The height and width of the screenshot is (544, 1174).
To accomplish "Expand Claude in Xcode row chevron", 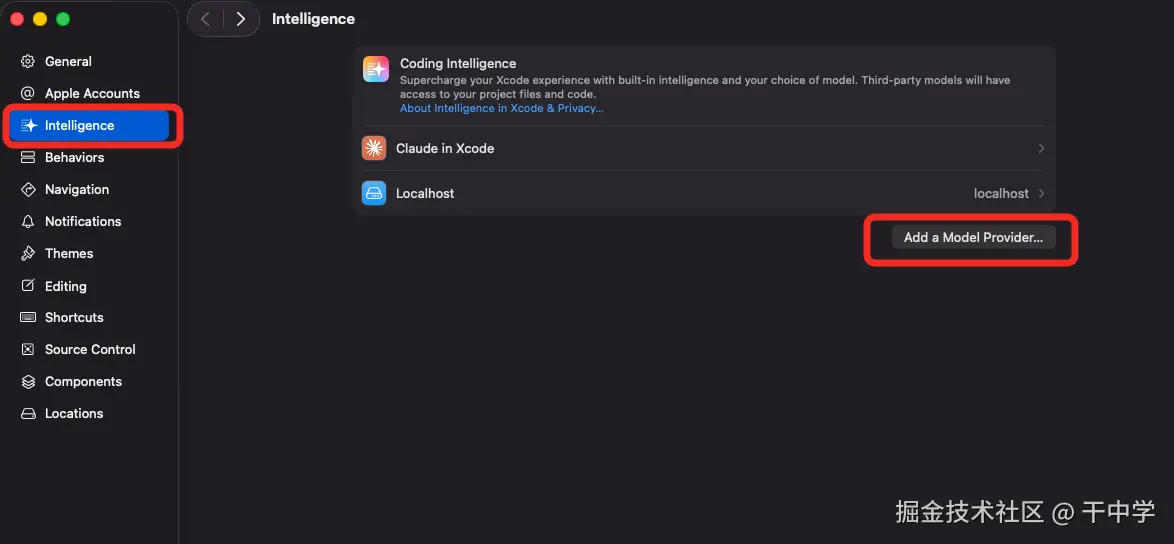I will click(1041, 149).
